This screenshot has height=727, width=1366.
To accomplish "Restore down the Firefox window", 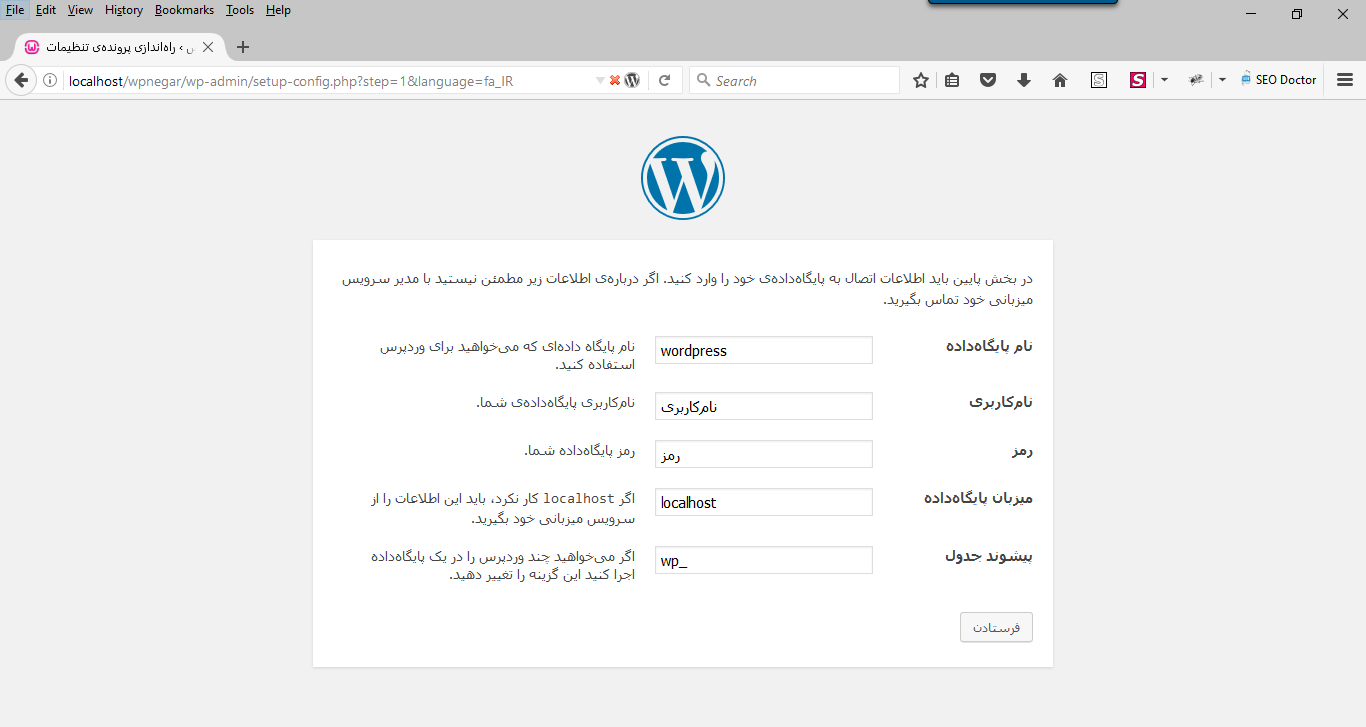I will [x=1297, y=14].
